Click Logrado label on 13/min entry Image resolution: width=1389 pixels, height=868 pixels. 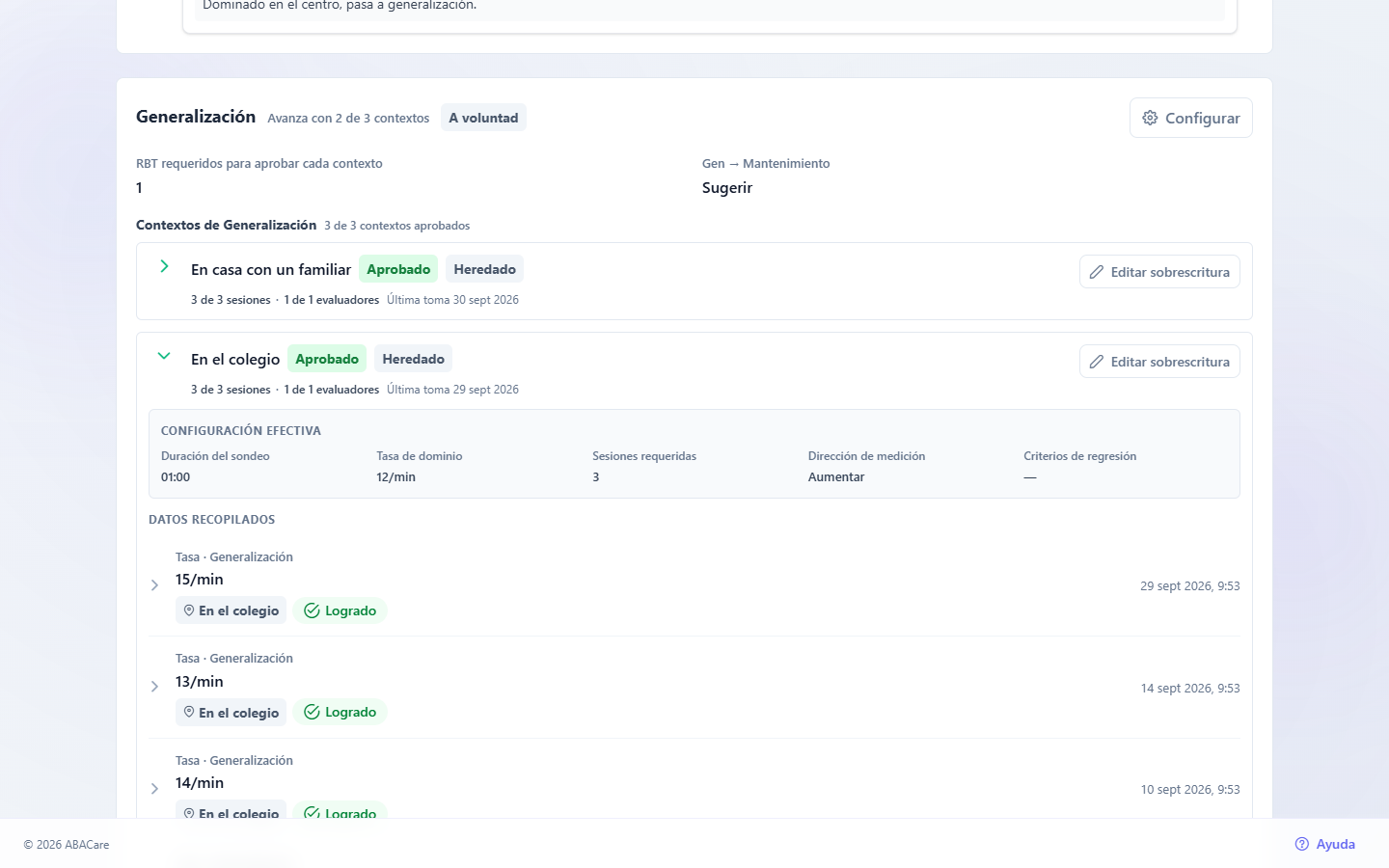350,712
